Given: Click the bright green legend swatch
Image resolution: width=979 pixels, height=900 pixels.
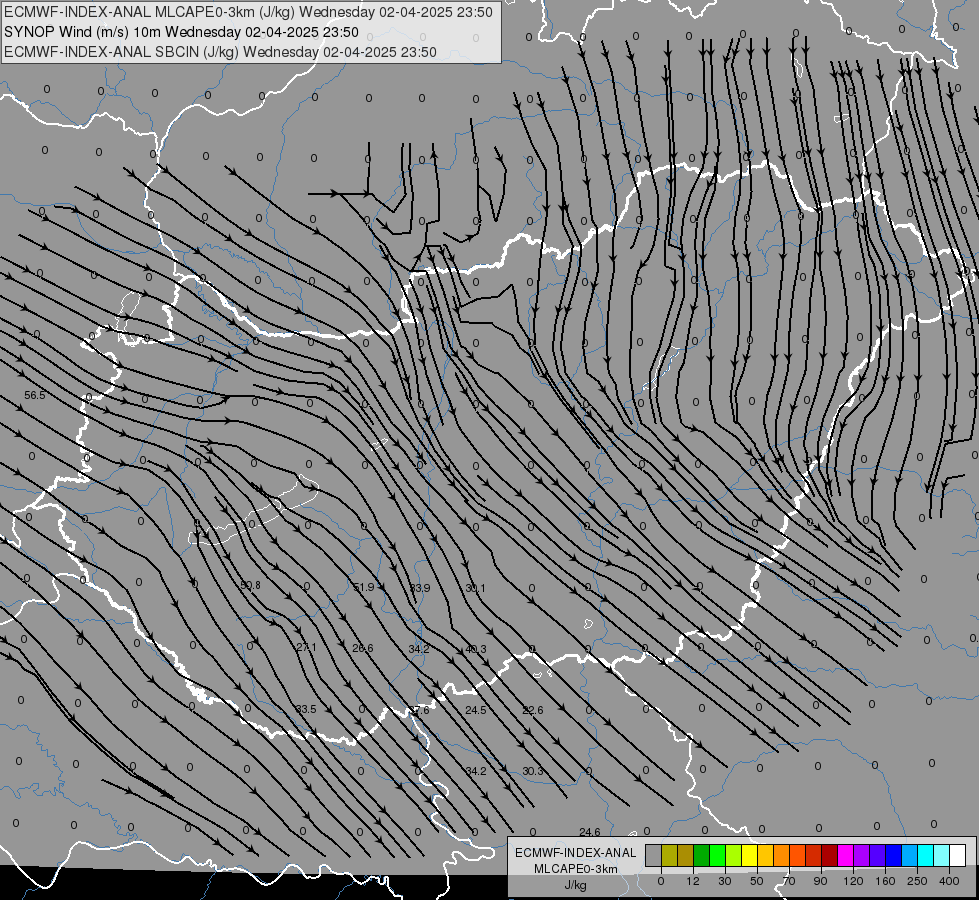Looking at the screenshot, I should (x=717, y=855).
